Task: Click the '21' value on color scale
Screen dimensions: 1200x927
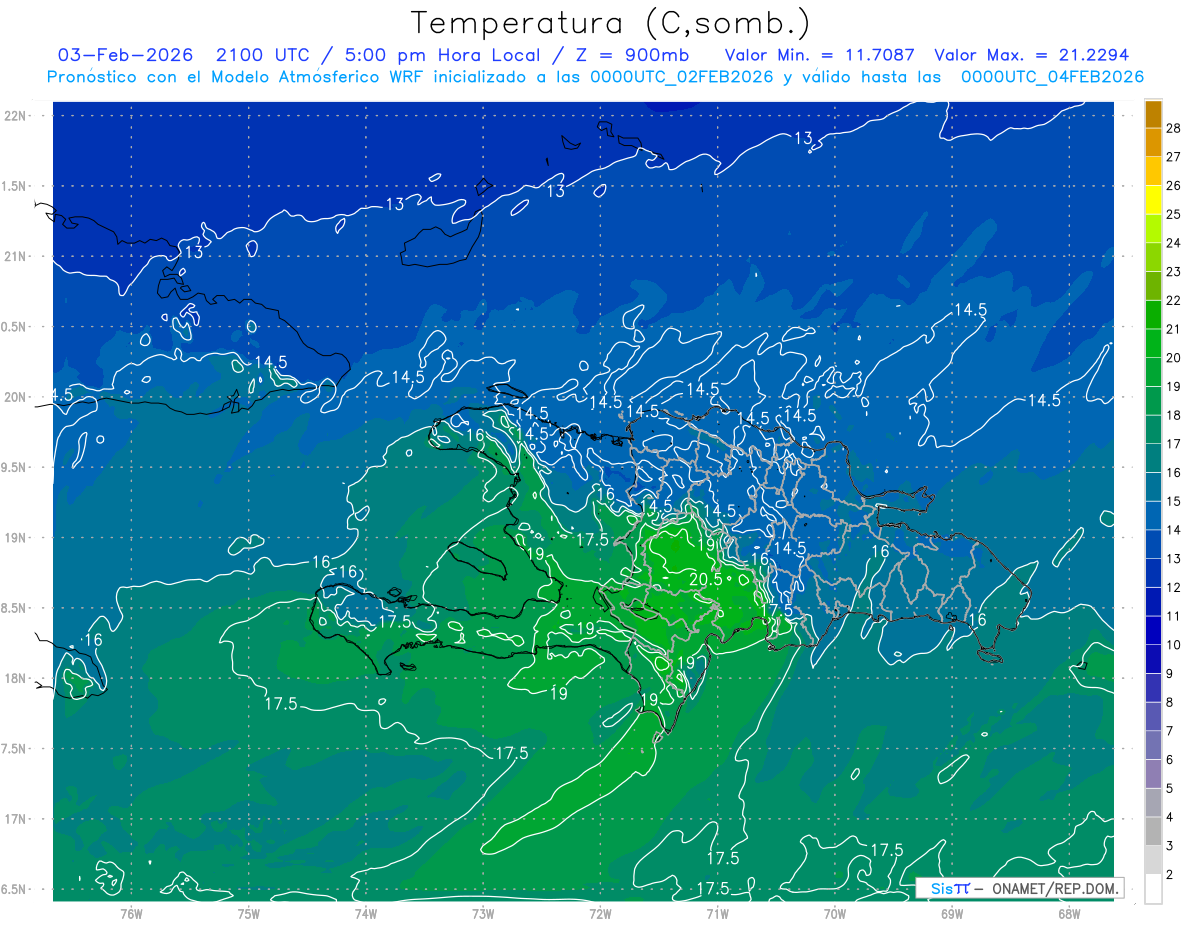Action: [x=1173, y=329]
